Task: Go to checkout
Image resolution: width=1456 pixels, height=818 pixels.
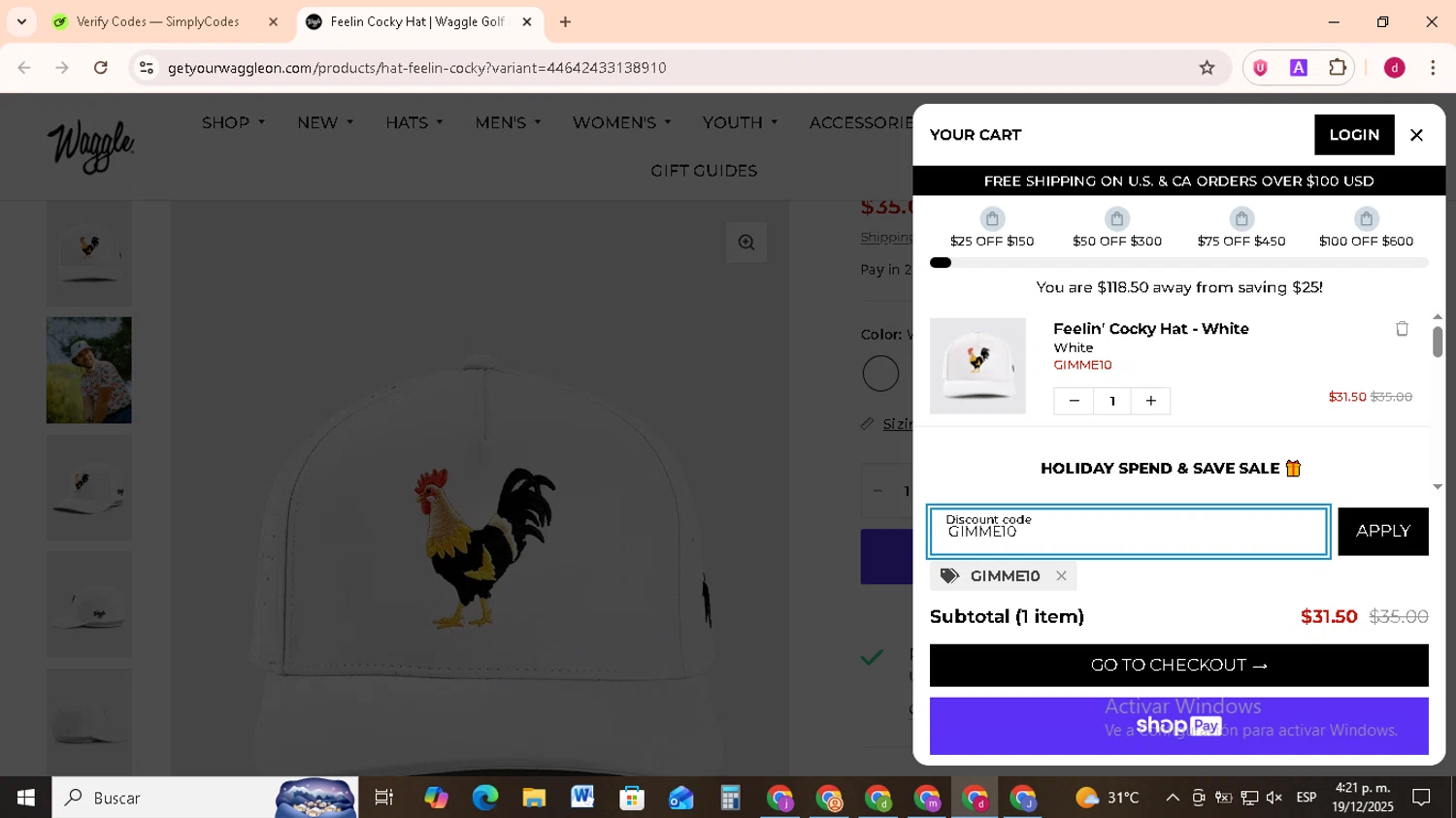Action: tap(1178, 666)
